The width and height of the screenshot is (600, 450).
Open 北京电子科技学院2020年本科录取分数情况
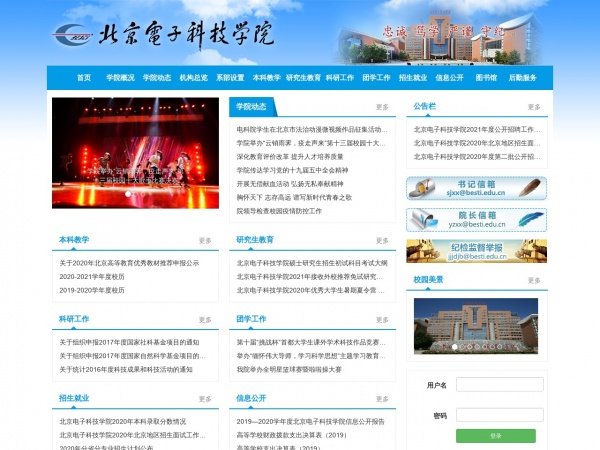(122, 421)
